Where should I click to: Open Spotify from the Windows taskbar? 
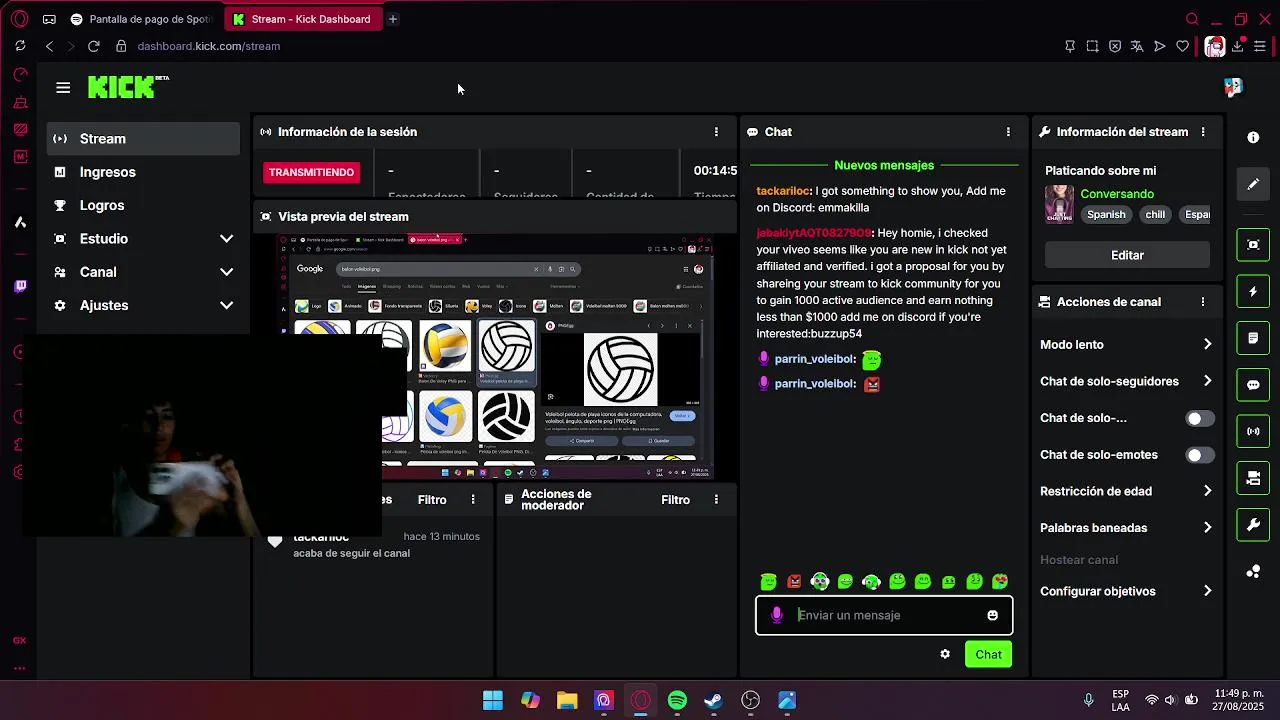[x=677, y=701]
